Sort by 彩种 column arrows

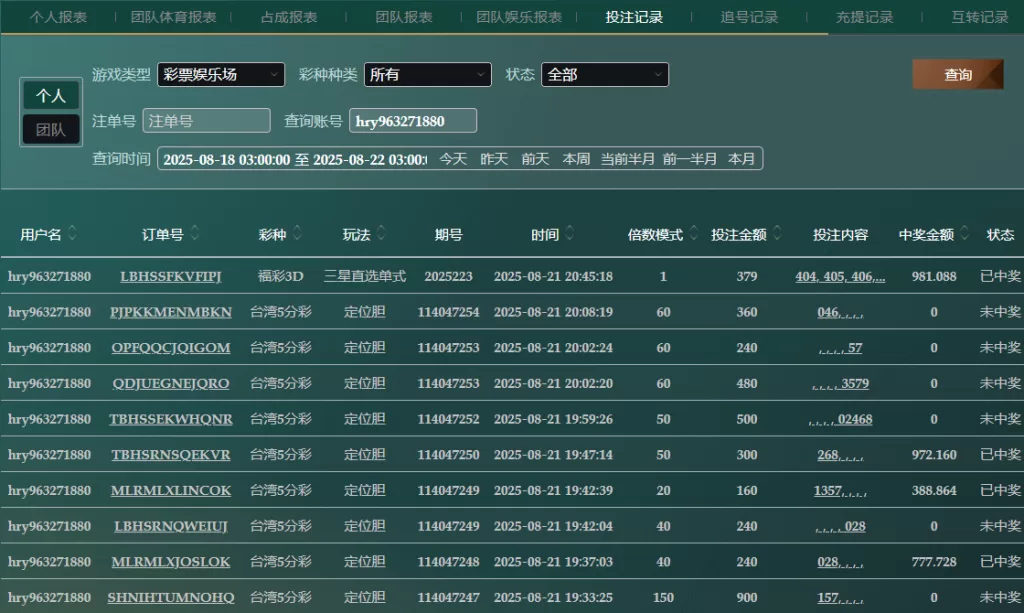click(x=297, y=232)
